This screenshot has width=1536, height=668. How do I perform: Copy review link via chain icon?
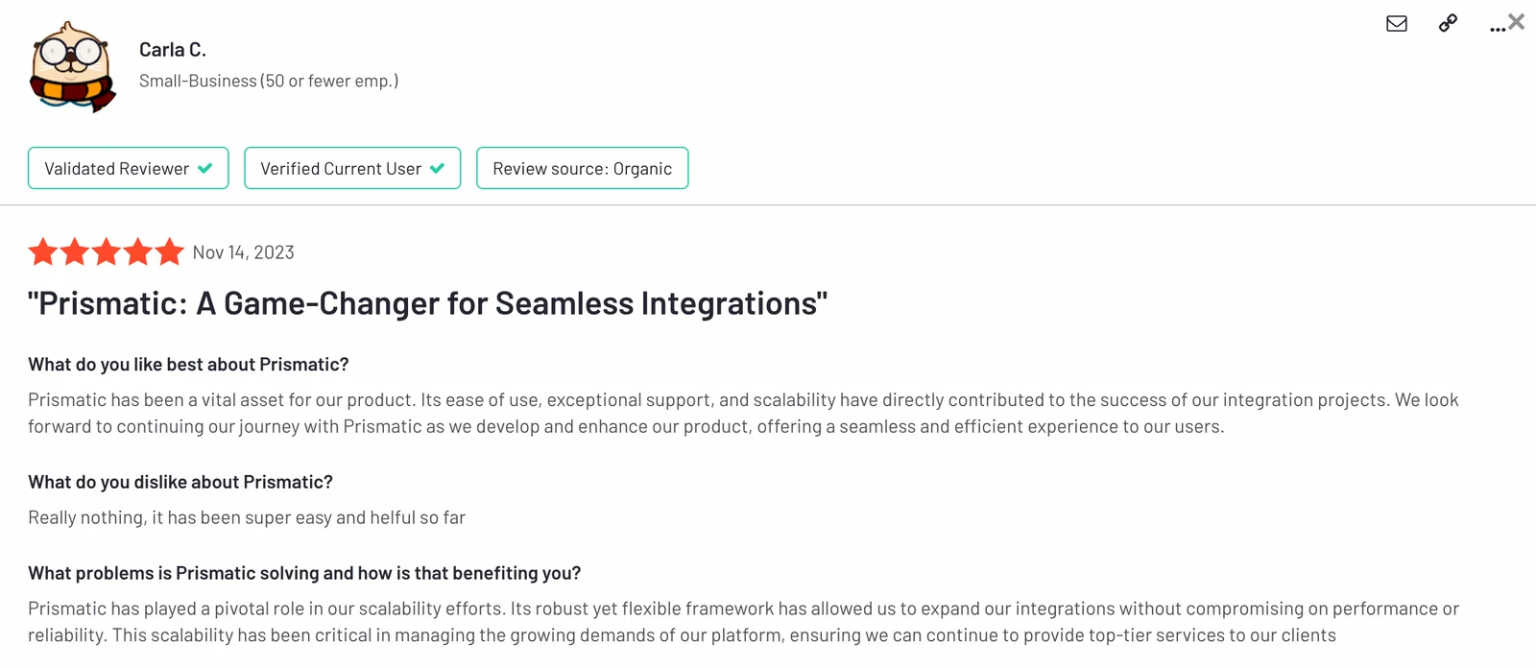click(1447, 23)
